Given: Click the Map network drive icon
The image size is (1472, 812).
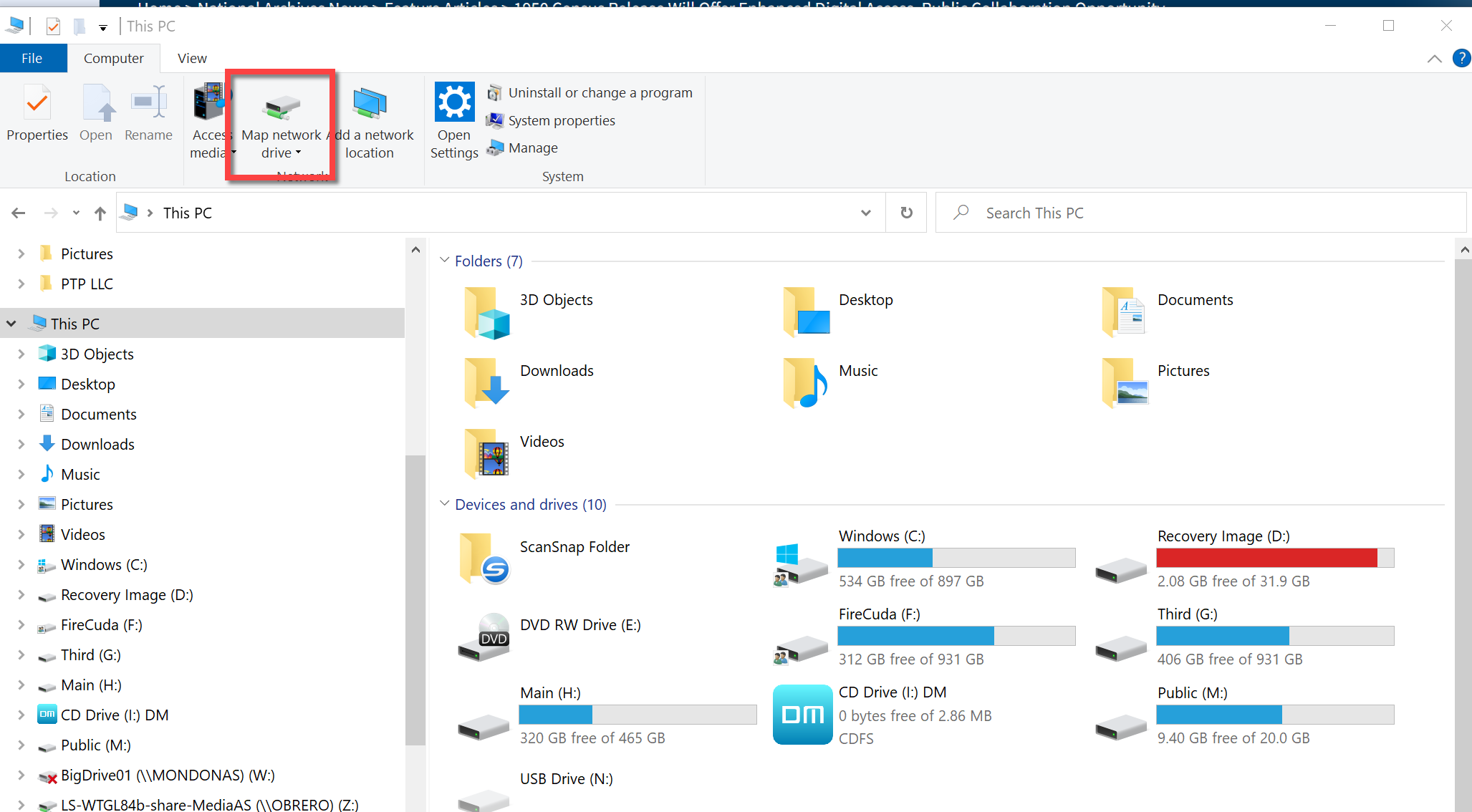Looking at the screenshot, I should point(282,106).
